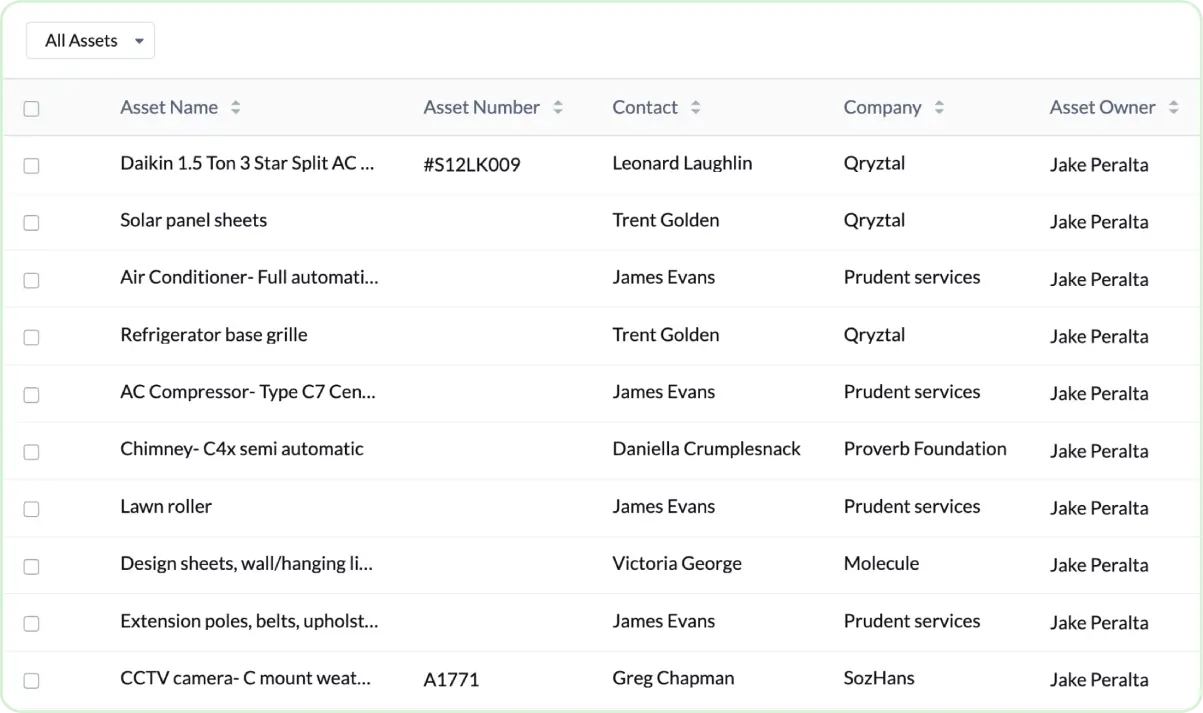
Task: Toggle sort on the Company column
Action: pos(939,108)
